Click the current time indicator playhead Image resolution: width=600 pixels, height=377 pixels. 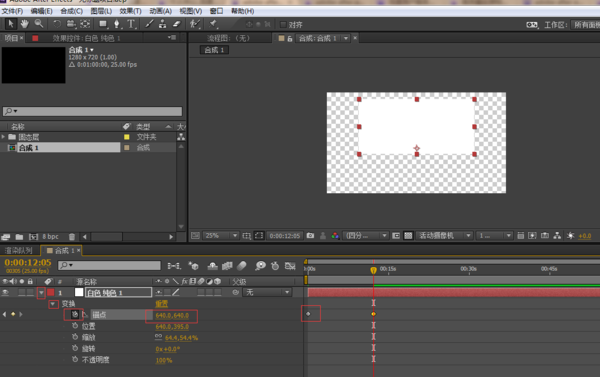tap(373, 270)
